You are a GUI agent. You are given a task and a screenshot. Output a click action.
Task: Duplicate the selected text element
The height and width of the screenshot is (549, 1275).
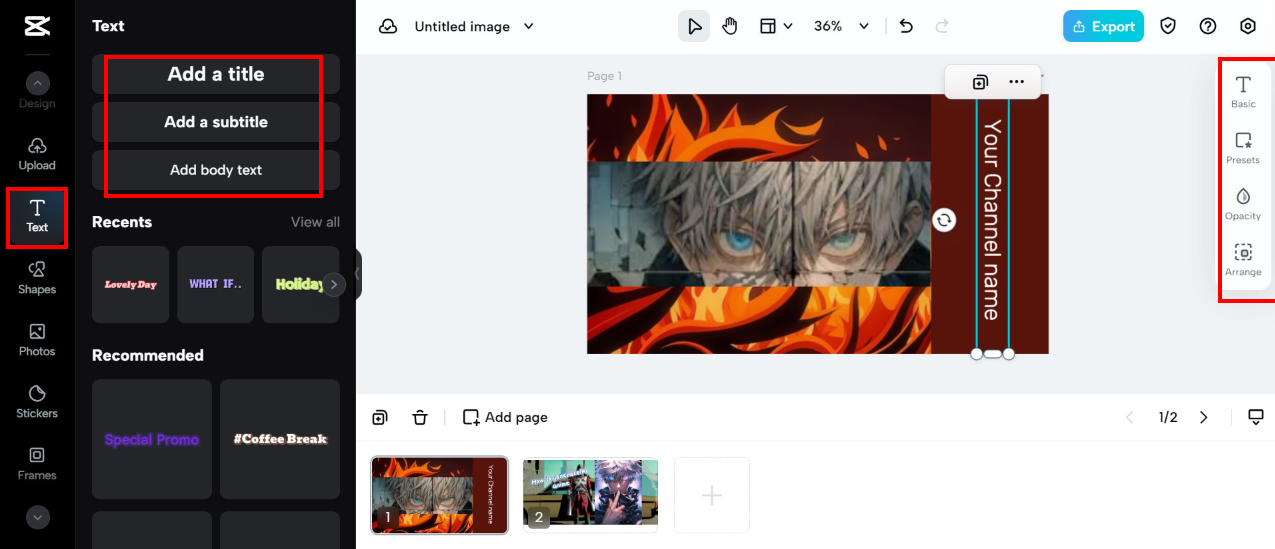[980, 82]
